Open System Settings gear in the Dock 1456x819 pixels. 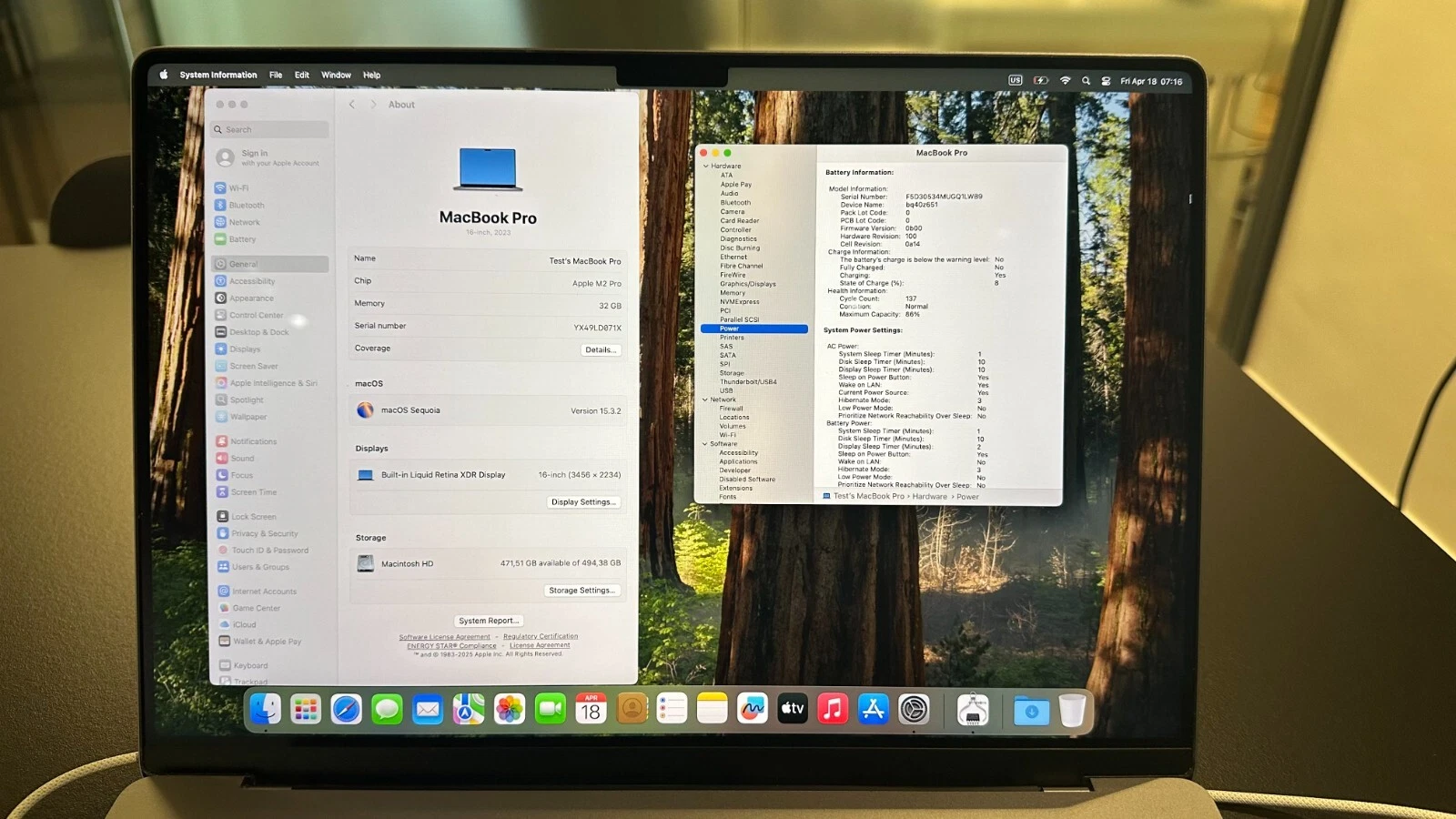[x=914, y=709]
